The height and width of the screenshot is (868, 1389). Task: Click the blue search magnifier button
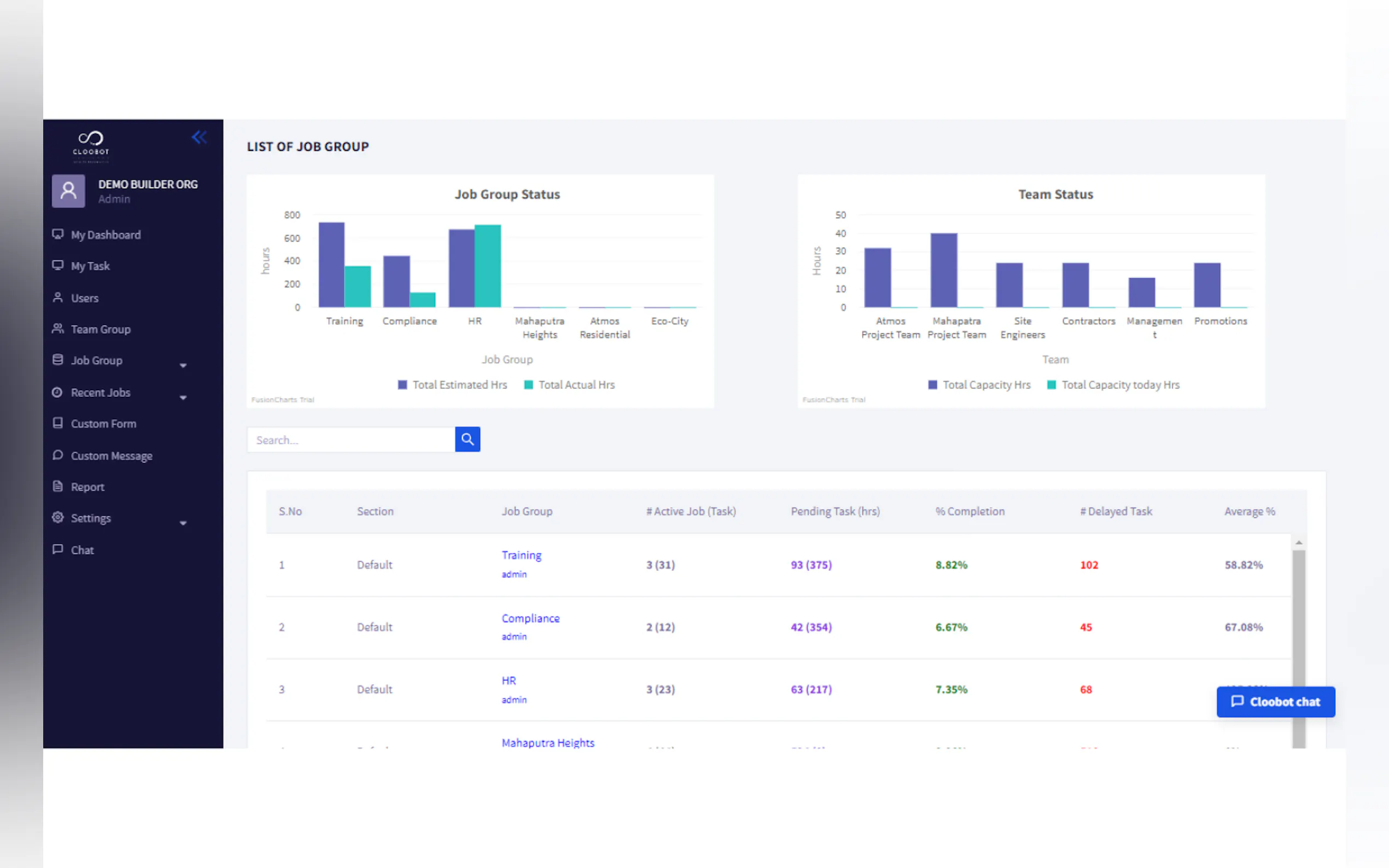[468, 439]
